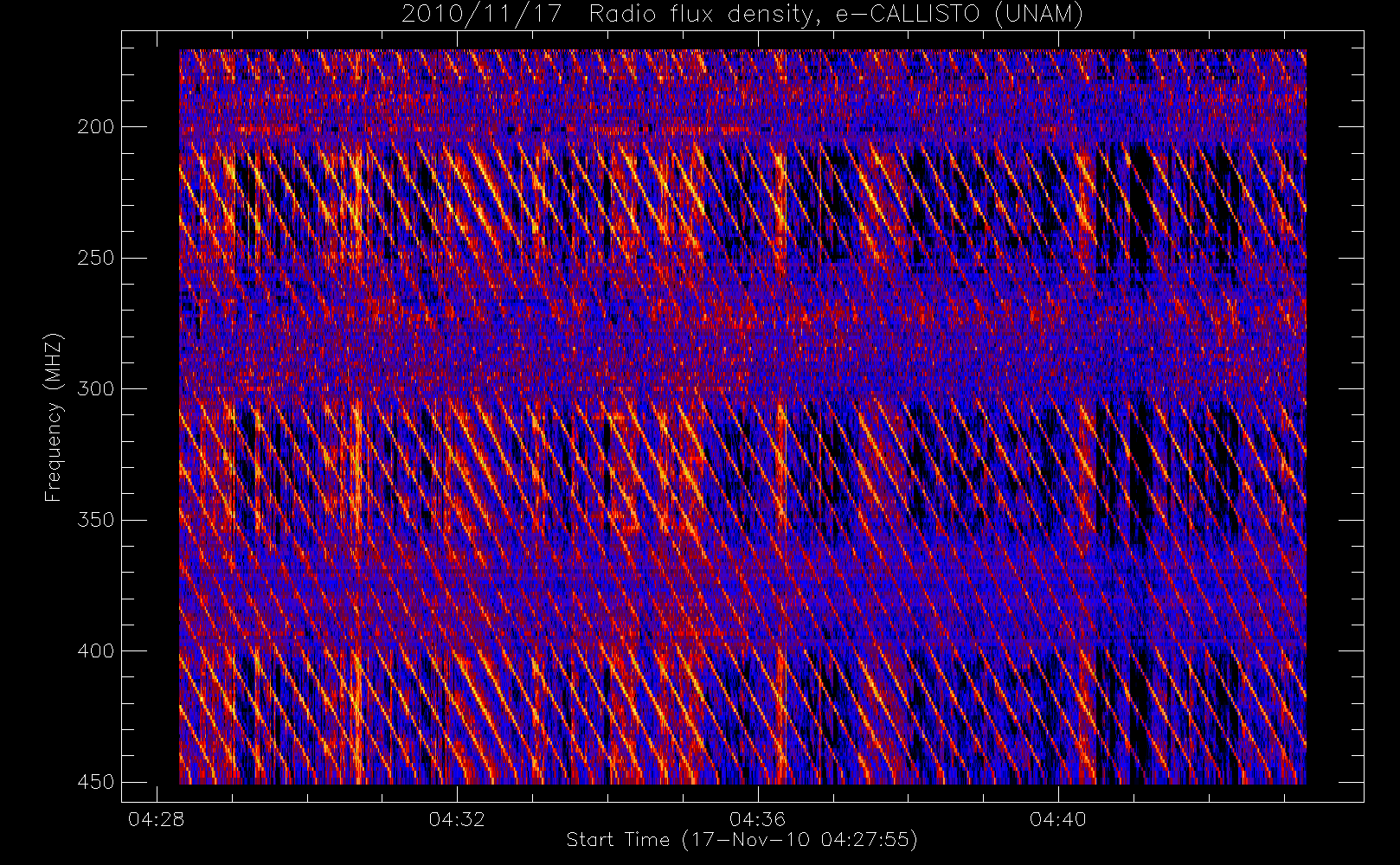Click the 'Start Time (17-Nov-10 04:27:55)' axis label
1400x865 pixels.
(x=742, y=840)
